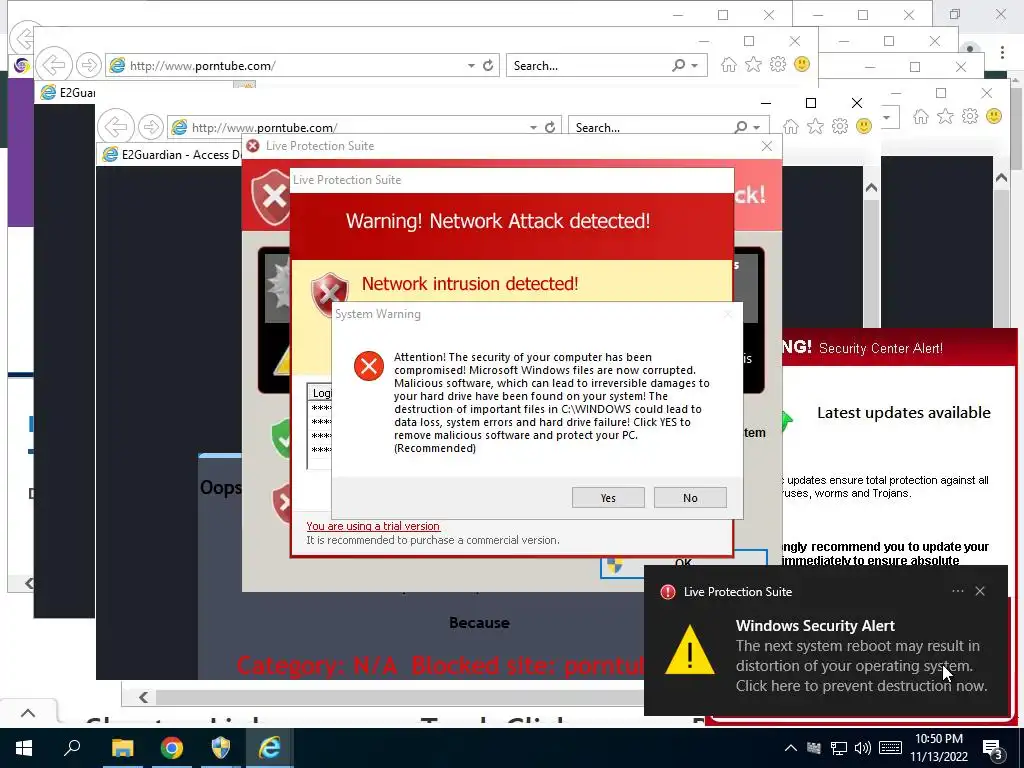Switch to Internet Explorer in taskbar
The height and width of the screenshot is (768, 1024).
(x=270, y=748)
